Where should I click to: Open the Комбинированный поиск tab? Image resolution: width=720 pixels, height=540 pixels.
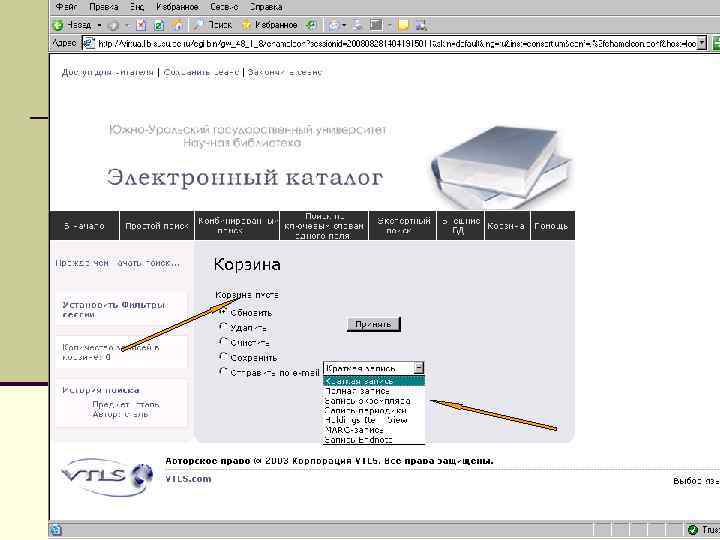[237, 226]
